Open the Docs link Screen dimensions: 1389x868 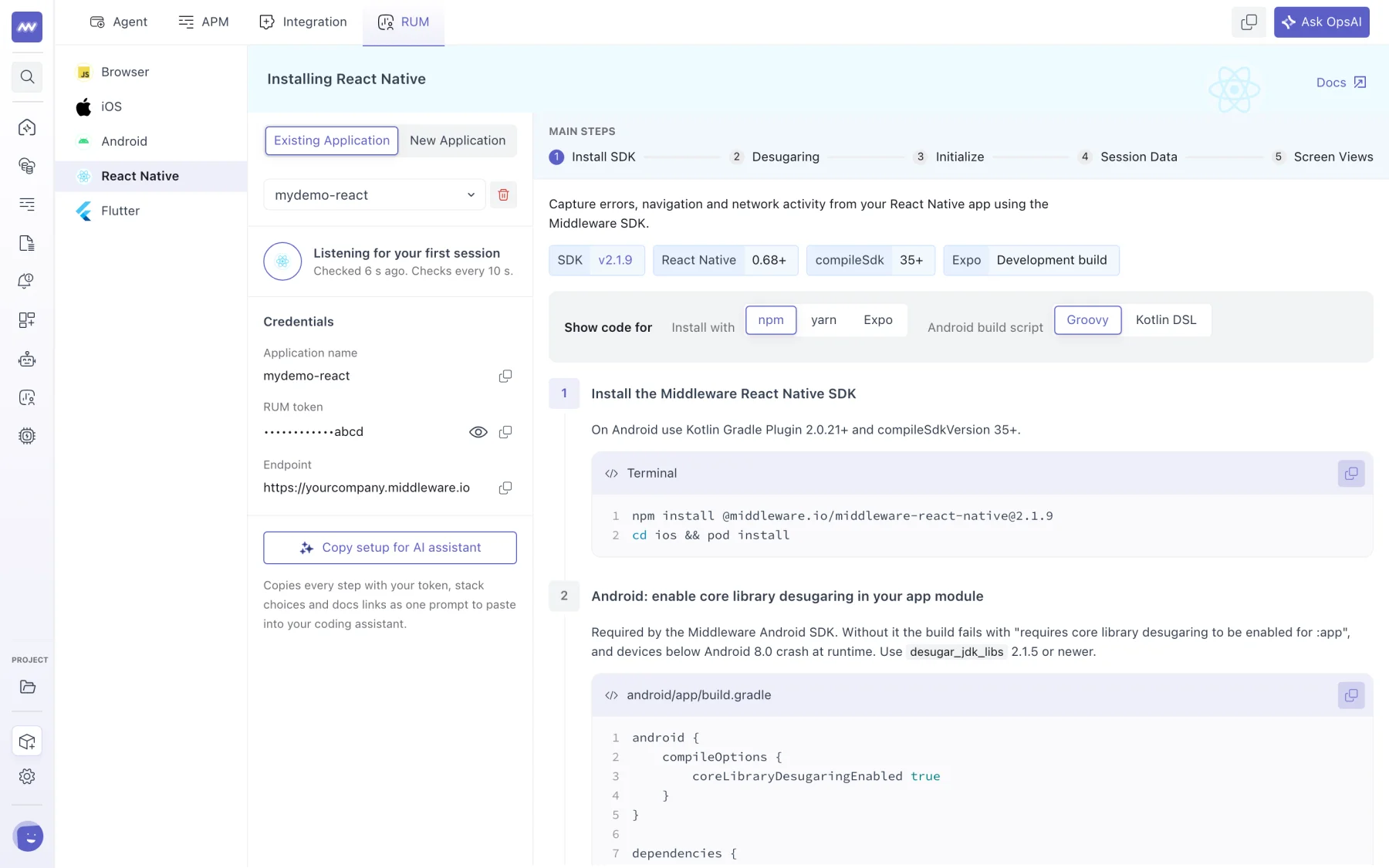[x=1341, y=83]
